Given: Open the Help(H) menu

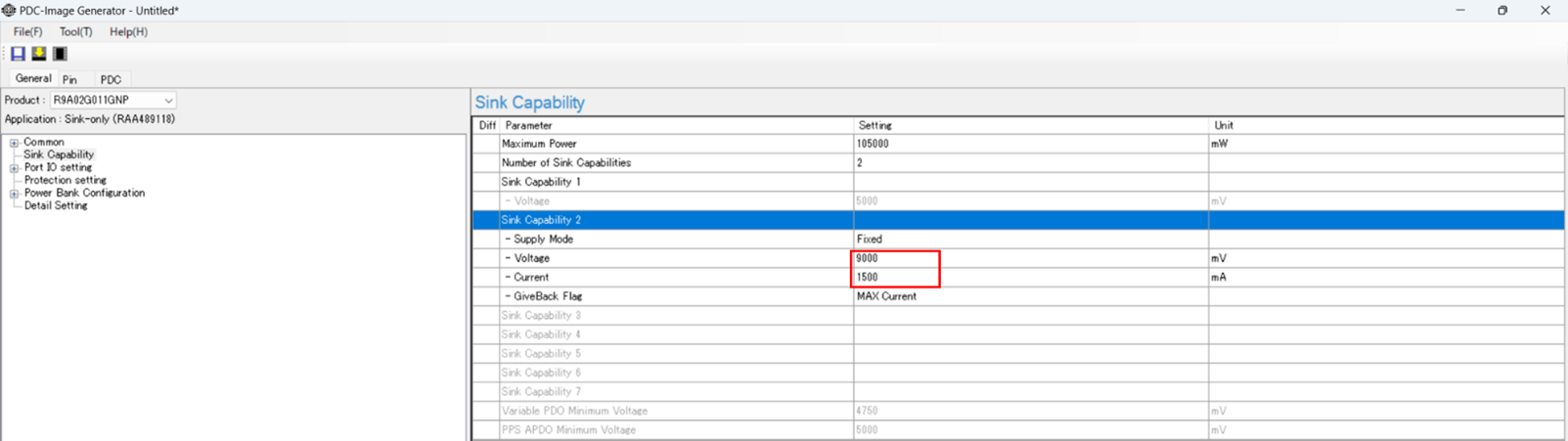Looking at the screenshot, I should tap(128, 32).
